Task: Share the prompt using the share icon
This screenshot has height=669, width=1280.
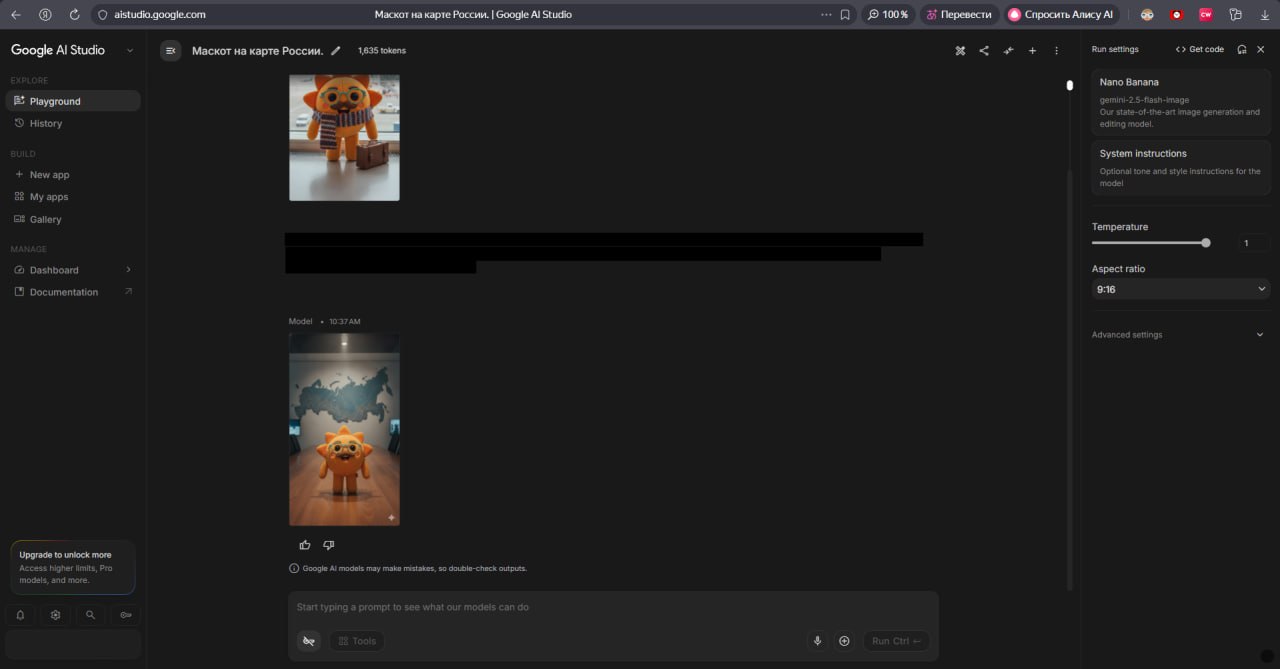Action: pyautogui.click(x=984, y=50)
